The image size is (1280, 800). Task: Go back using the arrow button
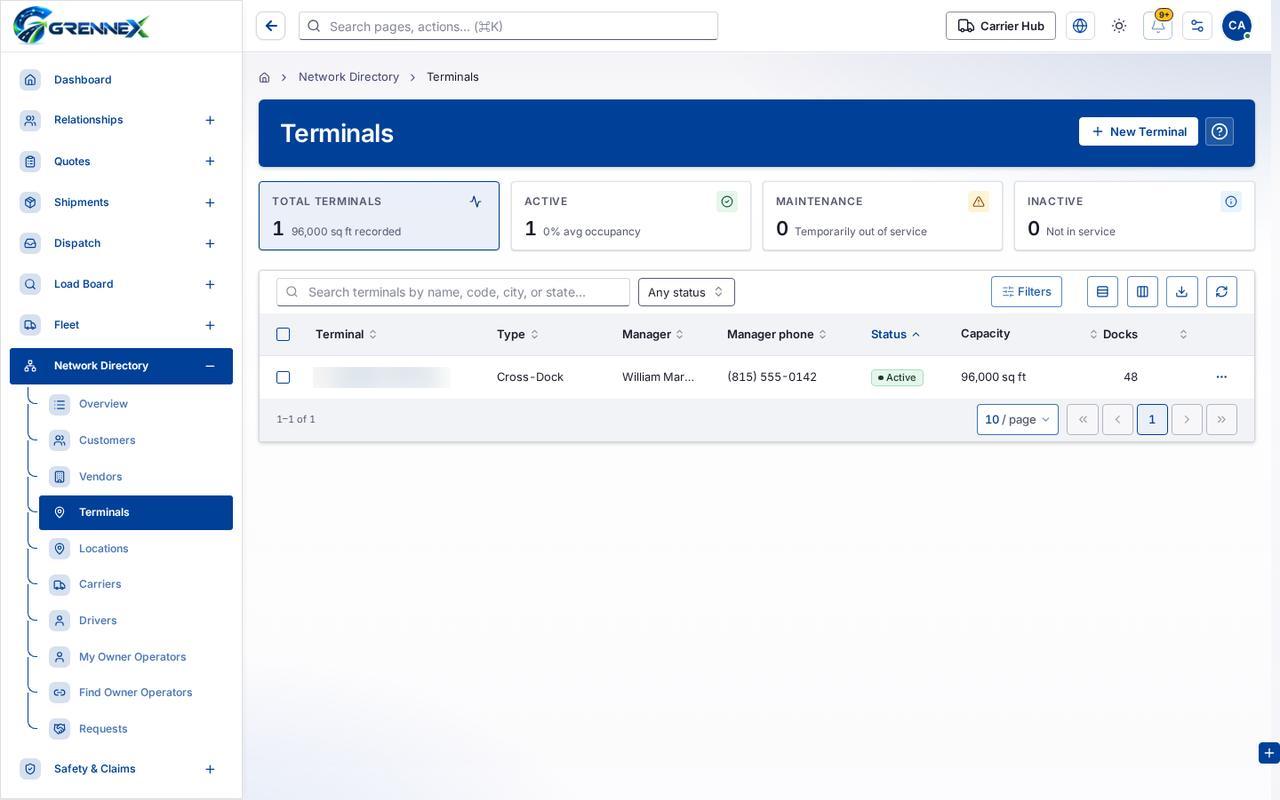coord(271,26)
